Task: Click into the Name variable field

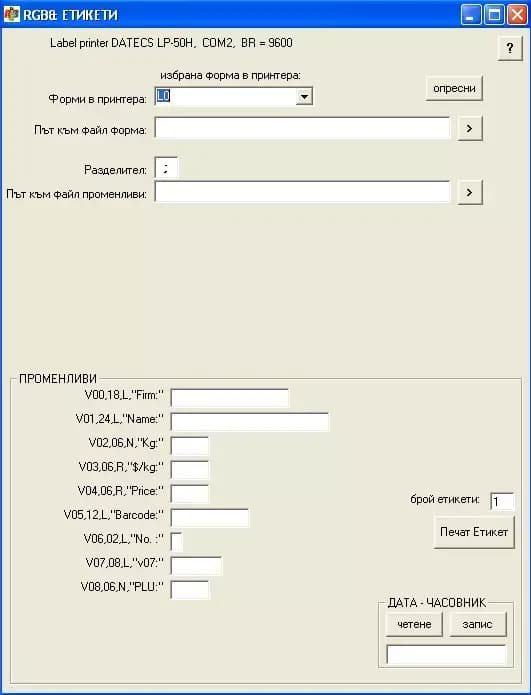Action: (x=250, y=422)
